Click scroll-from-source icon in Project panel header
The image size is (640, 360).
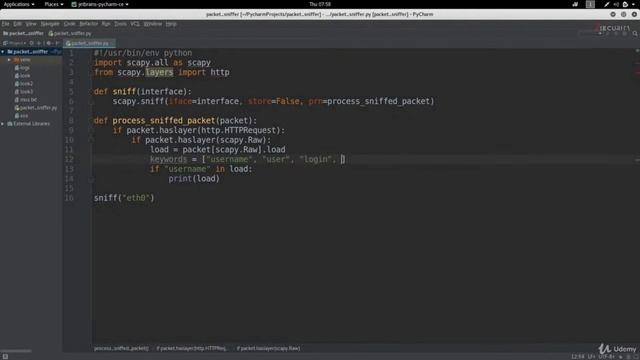click(x=31, y=43)
